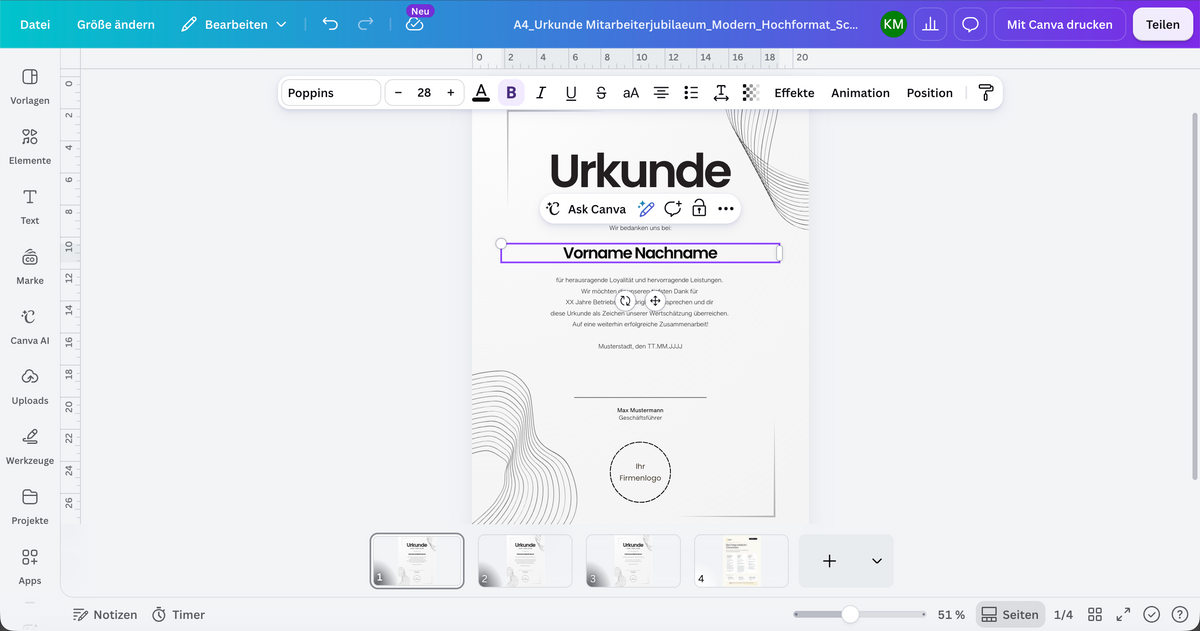
Task: Click the rotate handle below the text box
Action: tap(625, 300)
